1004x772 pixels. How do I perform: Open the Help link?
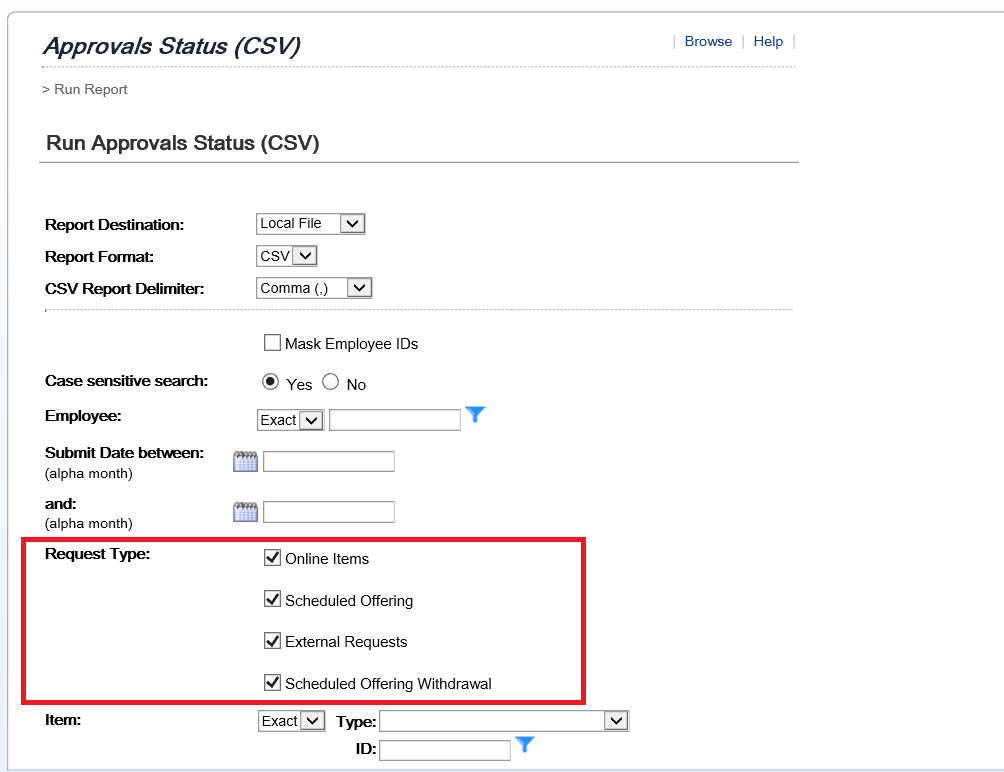point(768,42)
